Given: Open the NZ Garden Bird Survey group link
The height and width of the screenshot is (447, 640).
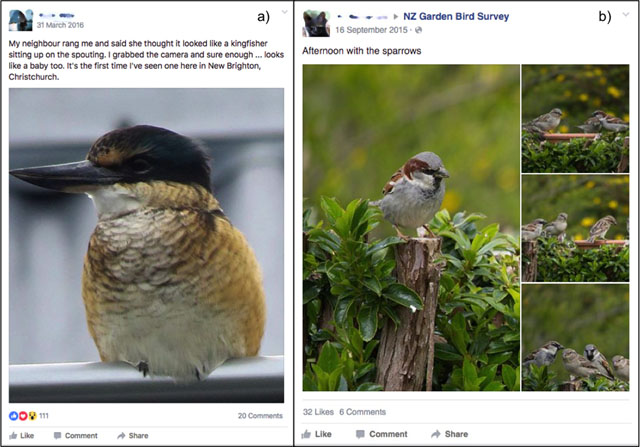Looking at the screenshot, I should pyautogui.click(x=456, y=16).
